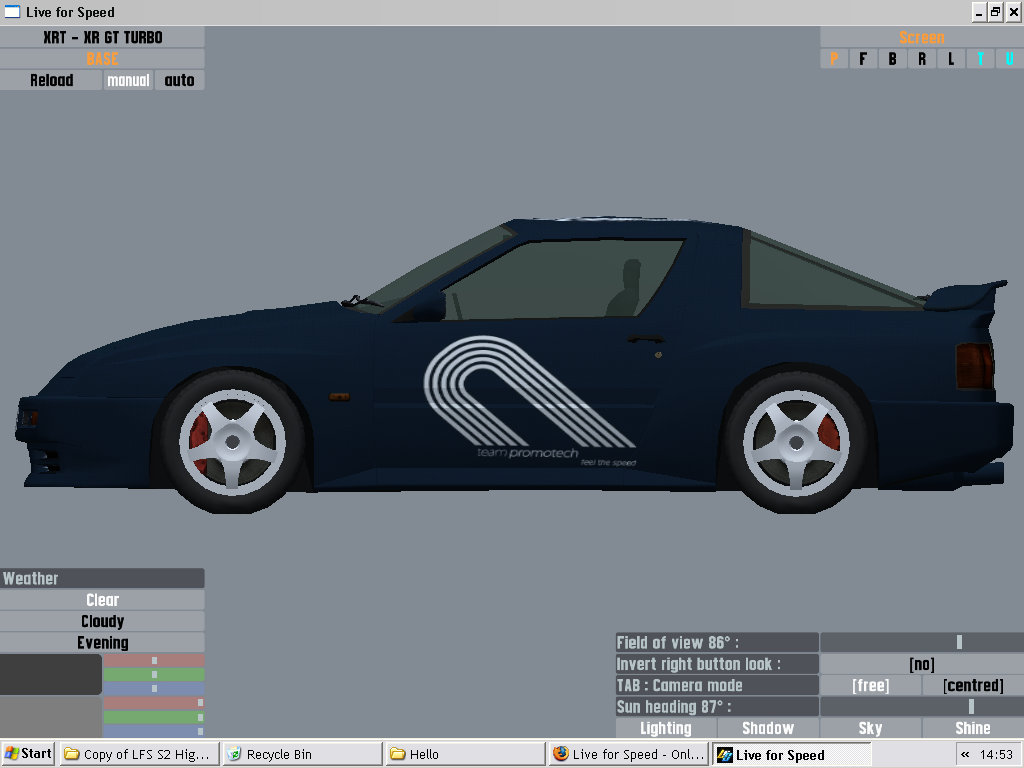Viewport: 1024px width, 768px height.
Task: Adjust green slider of dark color
Action: pyautogui.click(x=154, y=675)
